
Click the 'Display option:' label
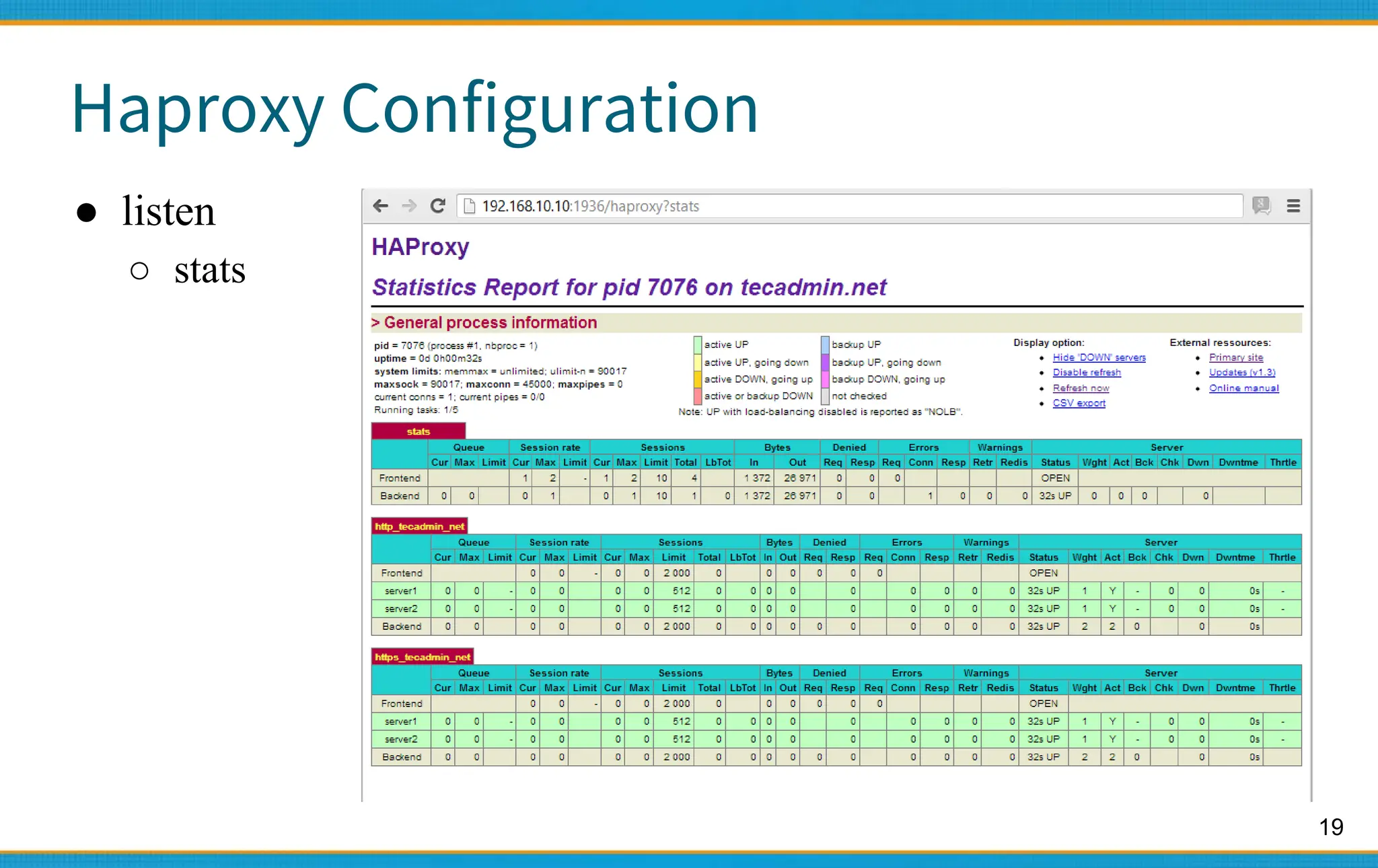(x=1049, y=342)
